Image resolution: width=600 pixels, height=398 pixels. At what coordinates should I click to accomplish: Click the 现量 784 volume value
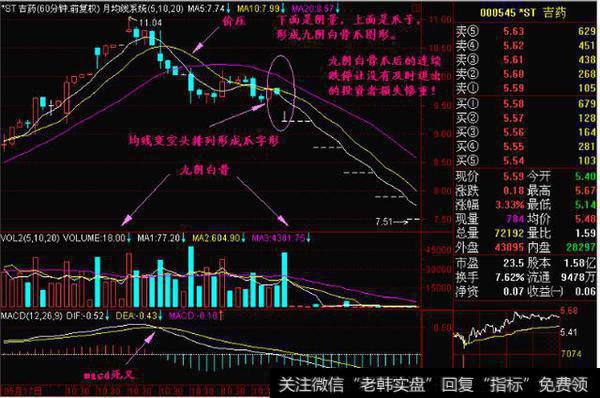pos(490,219)
